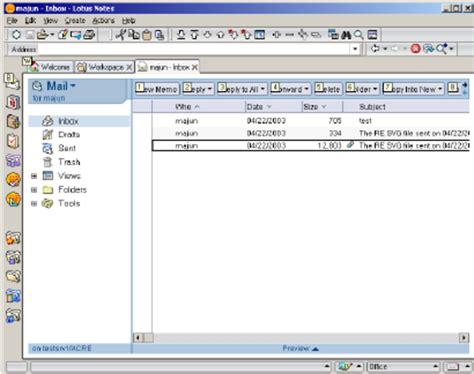Open the Mail dropdown header
The width and height of the screenshot is (474, 374).
[61, 86]
